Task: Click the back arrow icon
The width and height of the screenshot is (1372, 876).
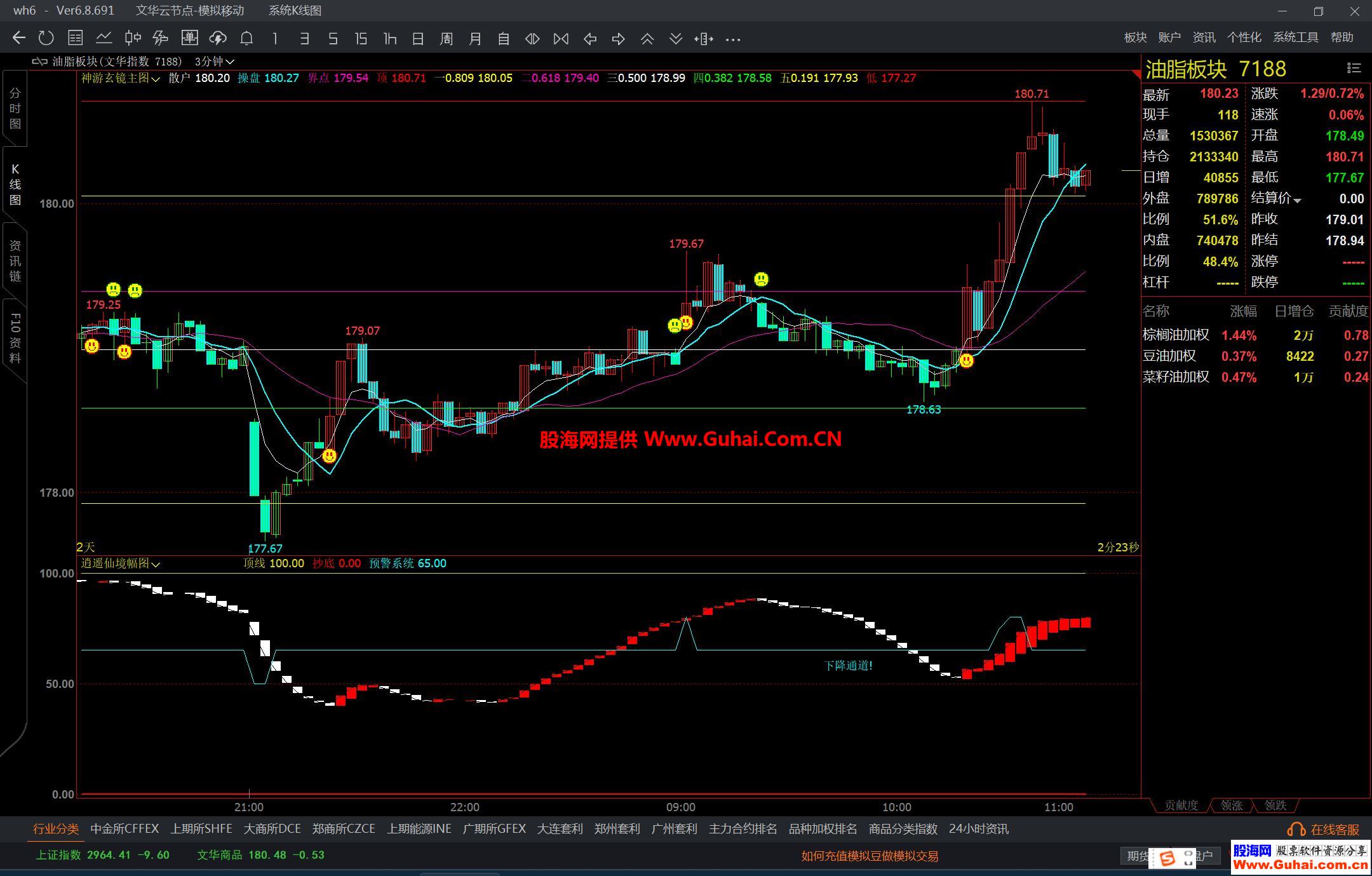Action: coord(18,38)
